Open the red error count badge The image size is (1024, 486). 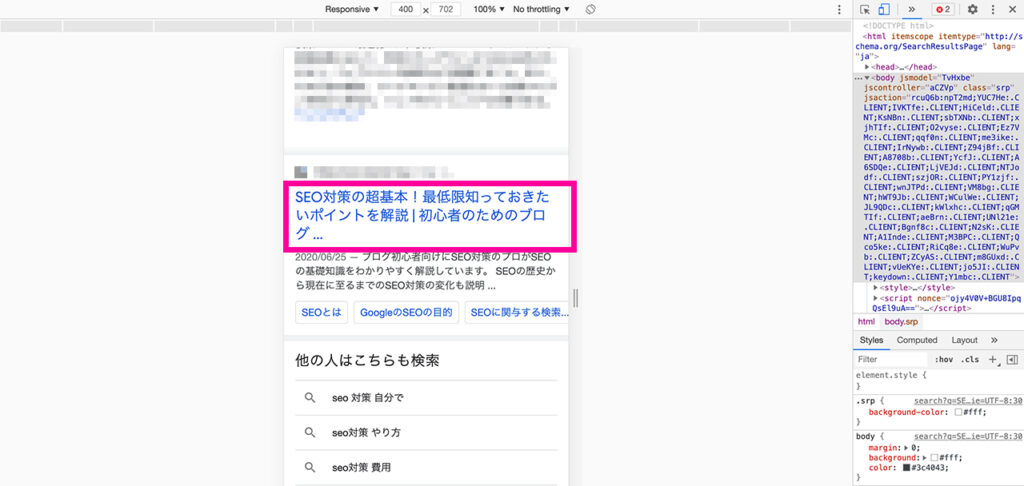(x=943, y=9)
